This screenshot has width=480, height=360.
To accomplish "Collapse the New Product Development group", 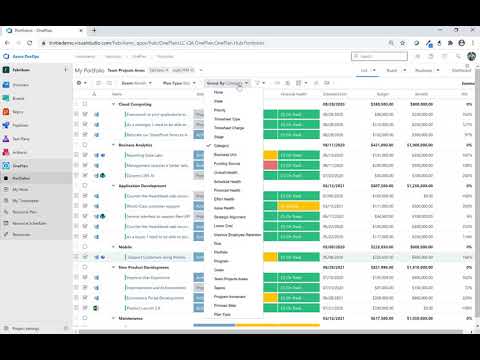I will [113, 267].
